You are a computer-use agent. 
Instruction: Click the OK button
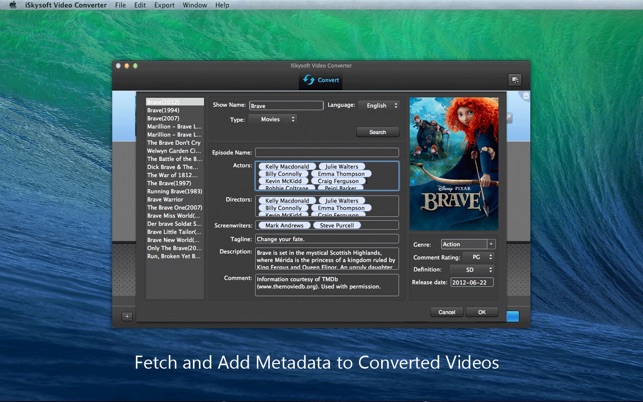[x=482, y=312]
